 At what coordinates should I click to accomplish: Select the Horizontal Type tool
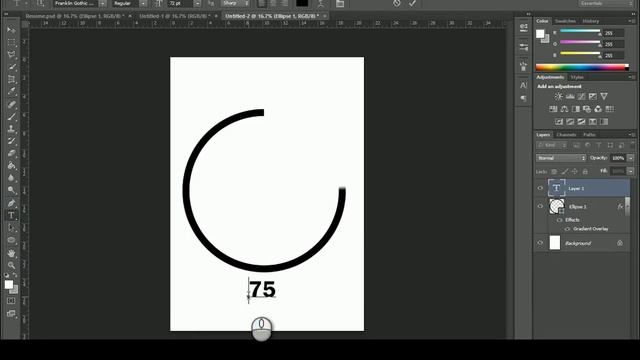click(x=11, y=215)
